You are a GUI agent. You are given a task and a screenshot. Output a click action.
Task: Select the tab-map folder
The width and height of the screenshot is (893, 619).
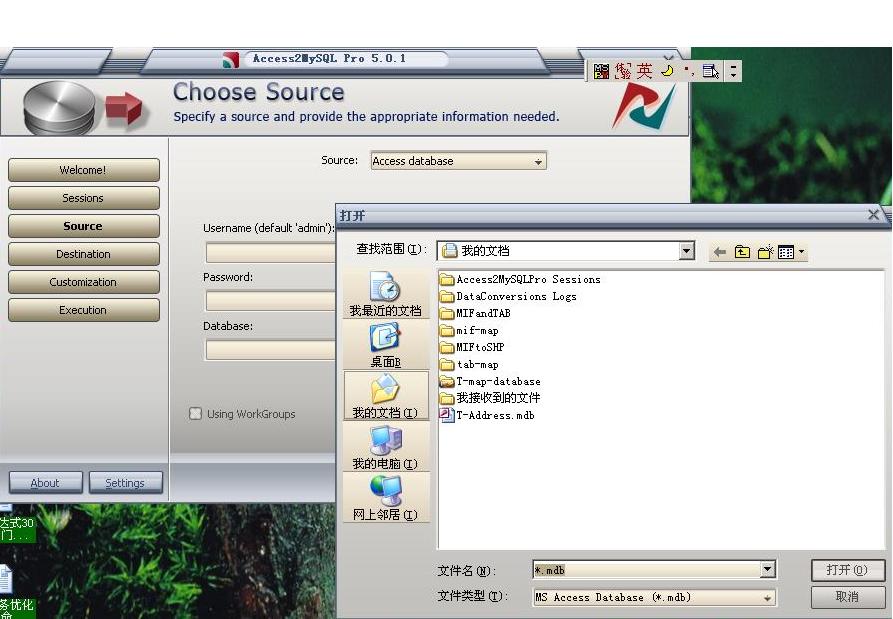pyautogui.click(x=470, y=364)
